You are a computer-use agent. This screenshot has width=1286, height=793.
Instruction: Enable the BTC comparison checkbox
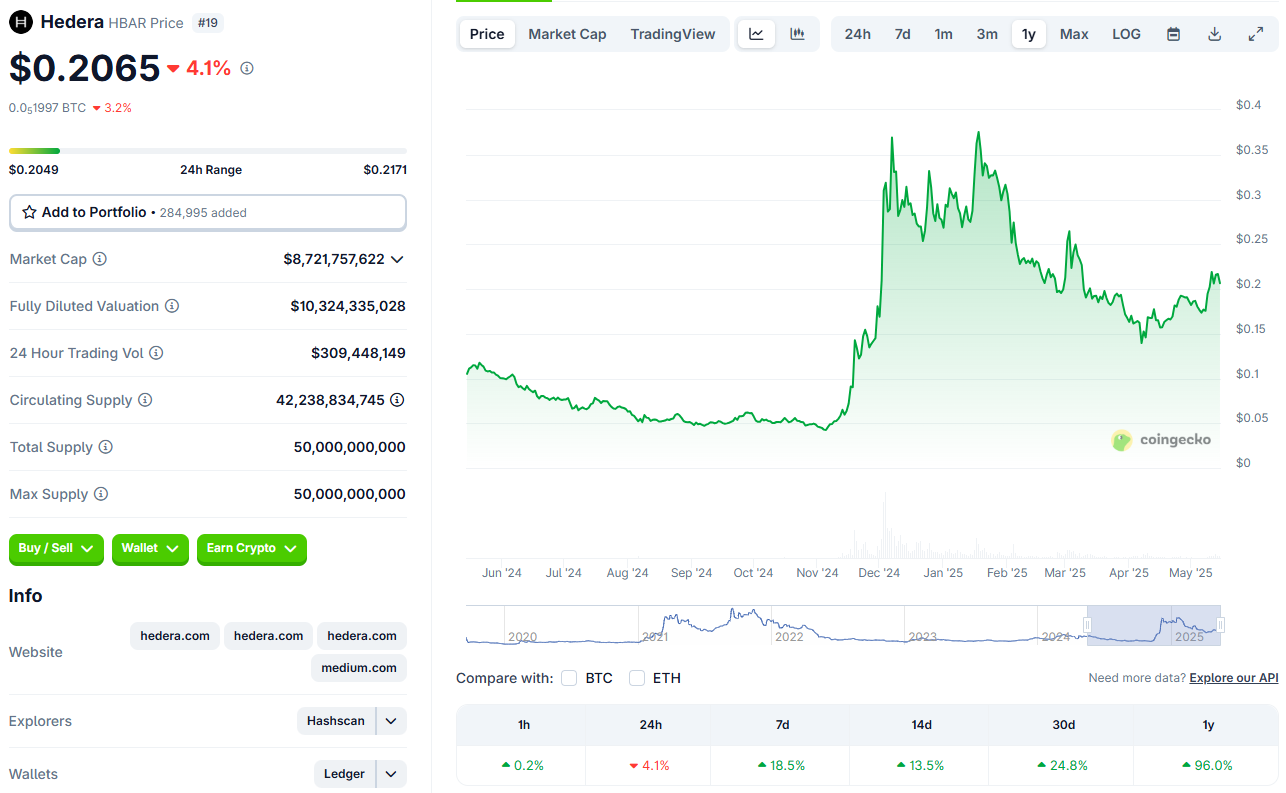click(x=569, y=678)
